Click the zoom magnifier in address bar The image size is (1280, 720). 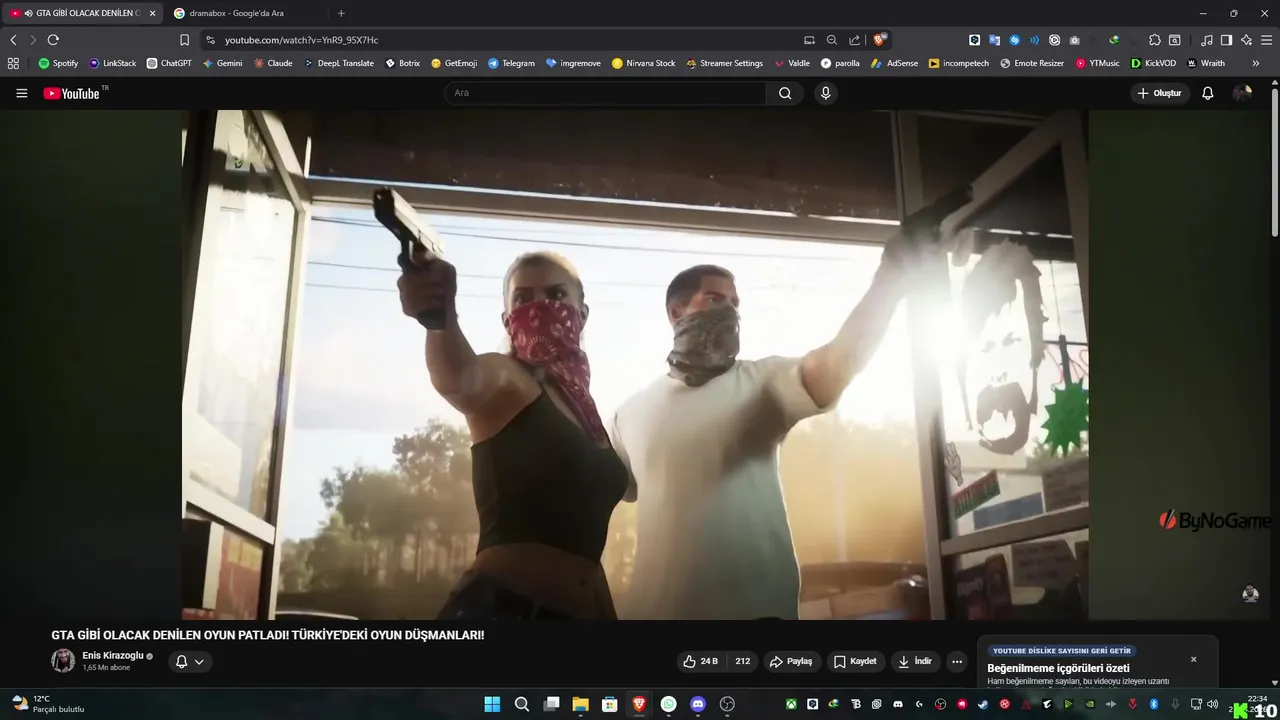(832, 40)
